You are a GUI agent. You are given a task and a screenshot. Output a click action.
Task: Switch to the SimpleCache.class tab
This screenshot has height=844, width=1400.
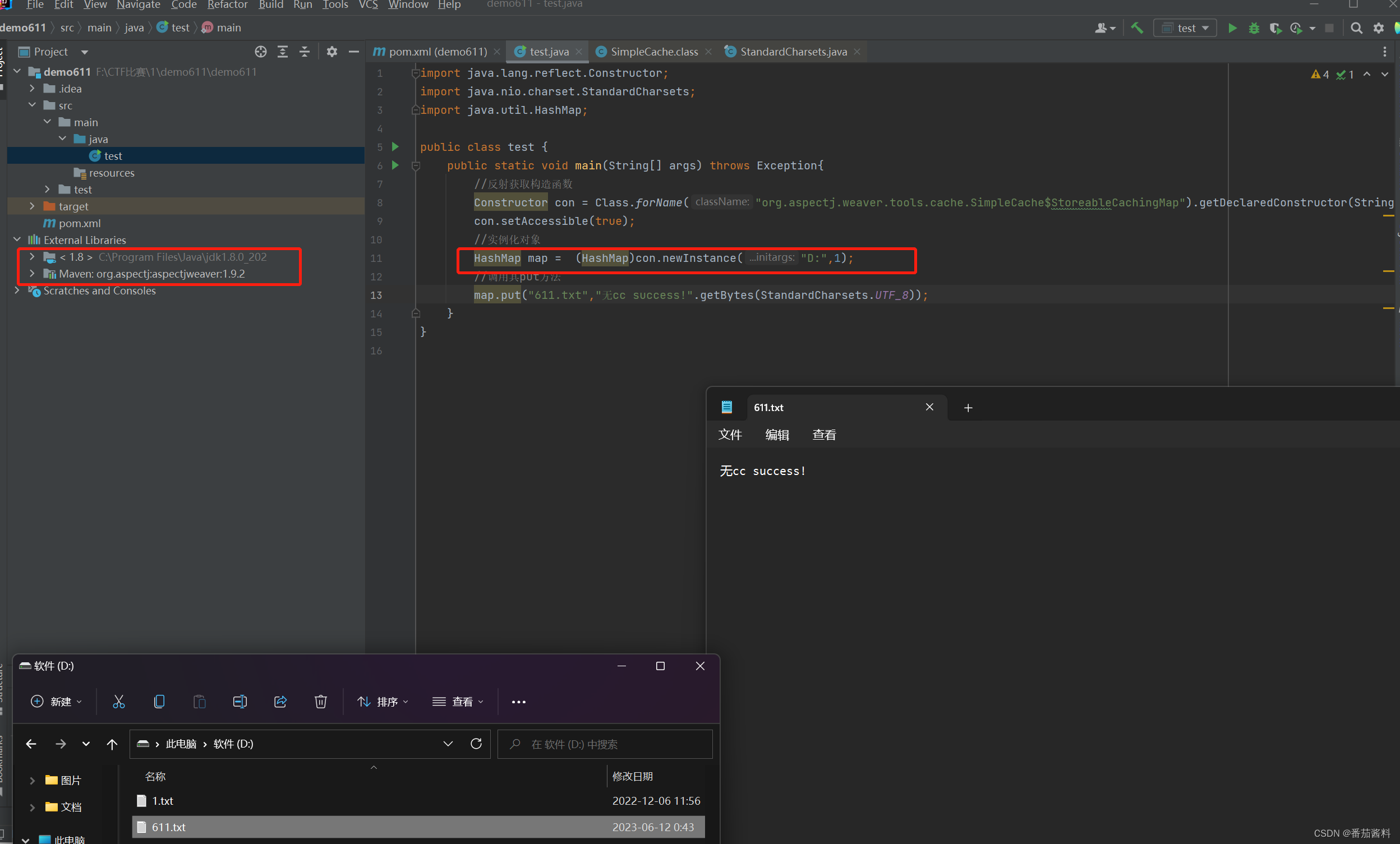[653, 52]
